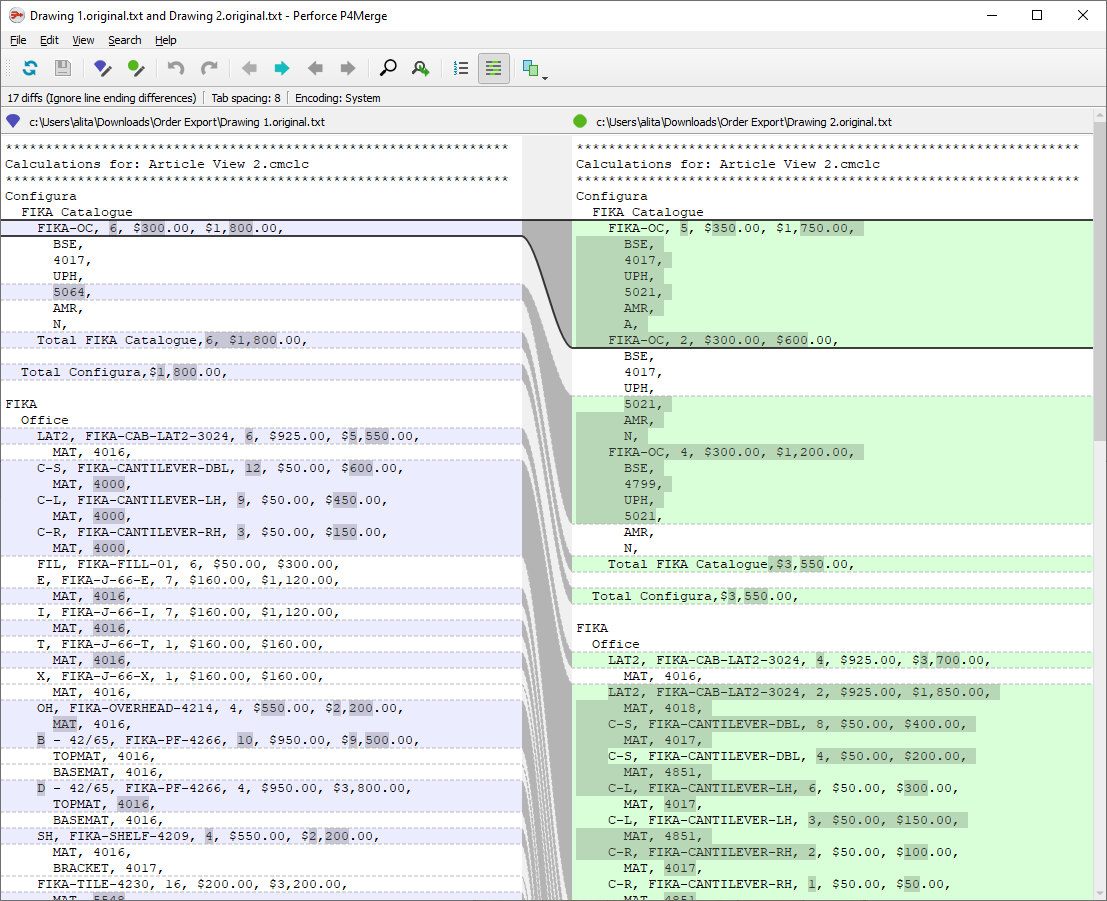
Task: Click the '5064,' line in the left pane
Action: pyautogui.click(x=72, y=292)
